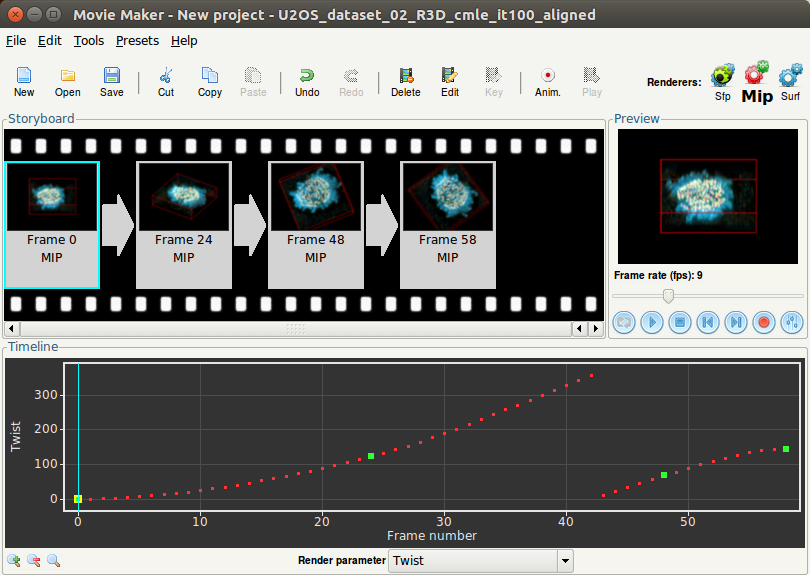
Task: Delete the selected keyframe
Action: 405,81
